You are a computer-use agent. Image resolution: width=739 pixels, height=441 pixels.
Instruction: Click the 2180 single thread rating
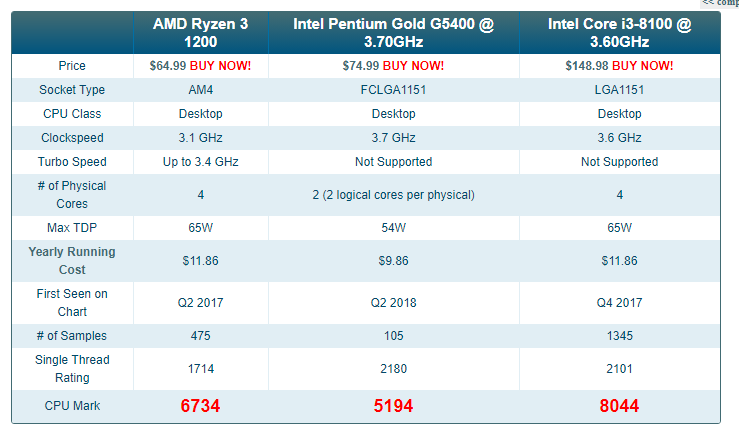(393, 369)
